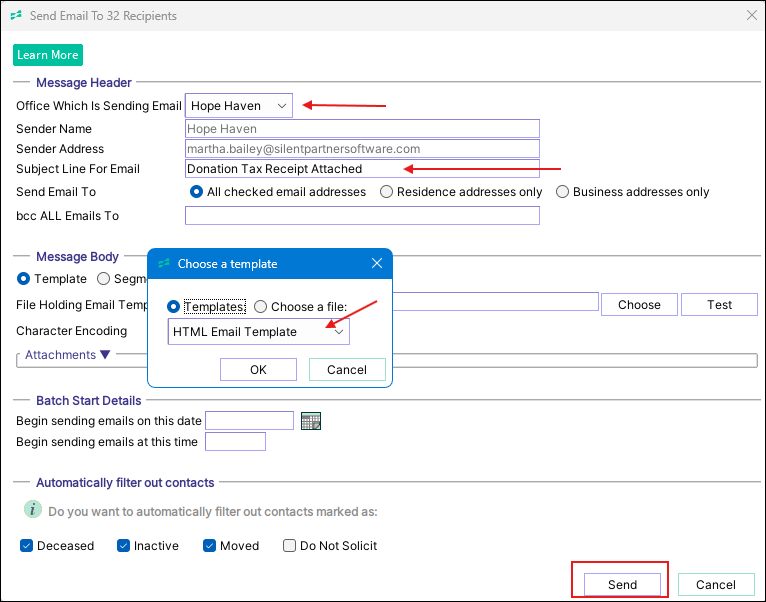Uncheck the Deceased checkbox
The height and width of the screenshot is (602, 766).
25,546
